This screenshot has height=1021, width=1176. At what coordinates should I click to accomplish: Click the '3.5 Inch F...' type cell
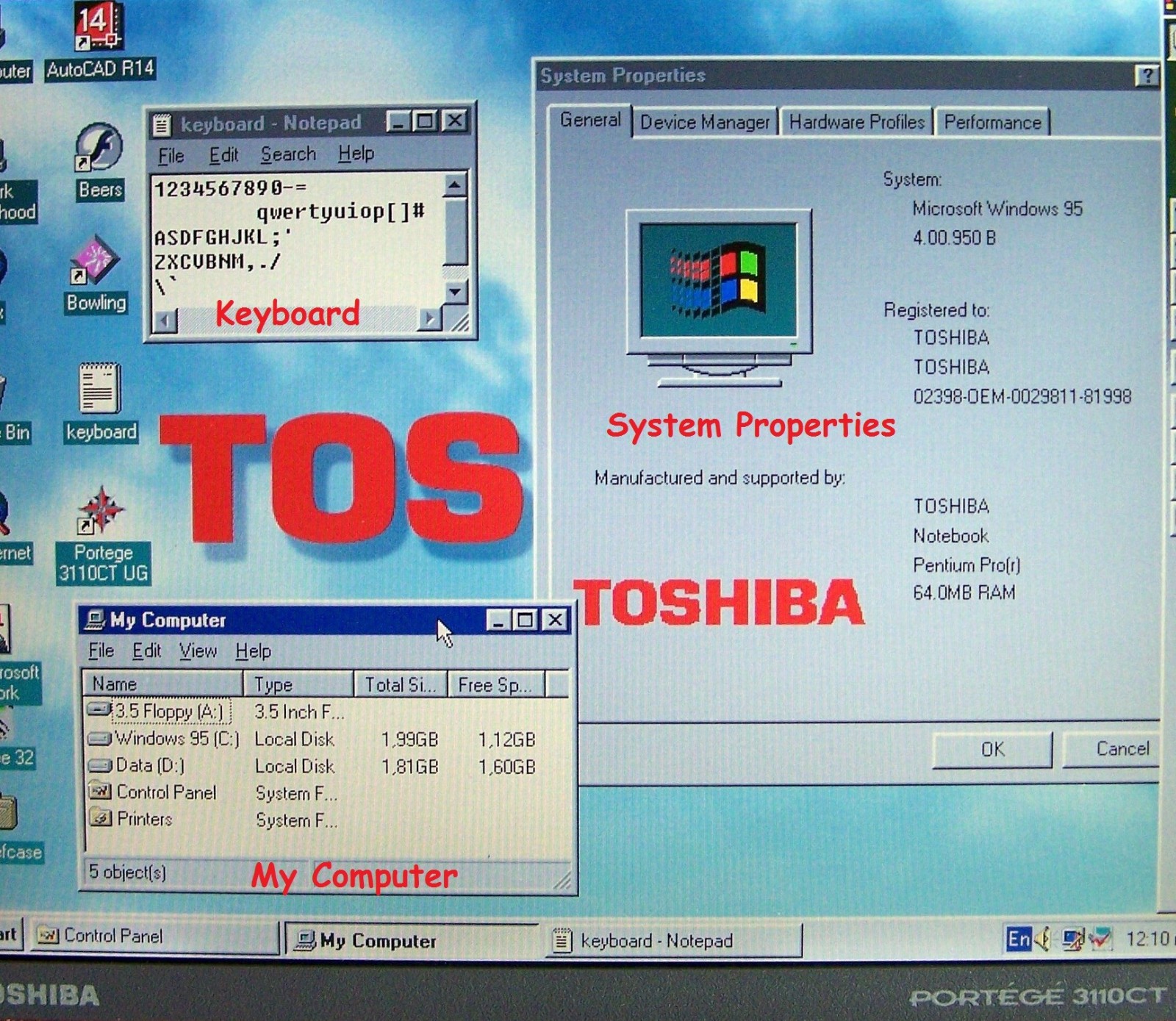[x=299, y=712]
